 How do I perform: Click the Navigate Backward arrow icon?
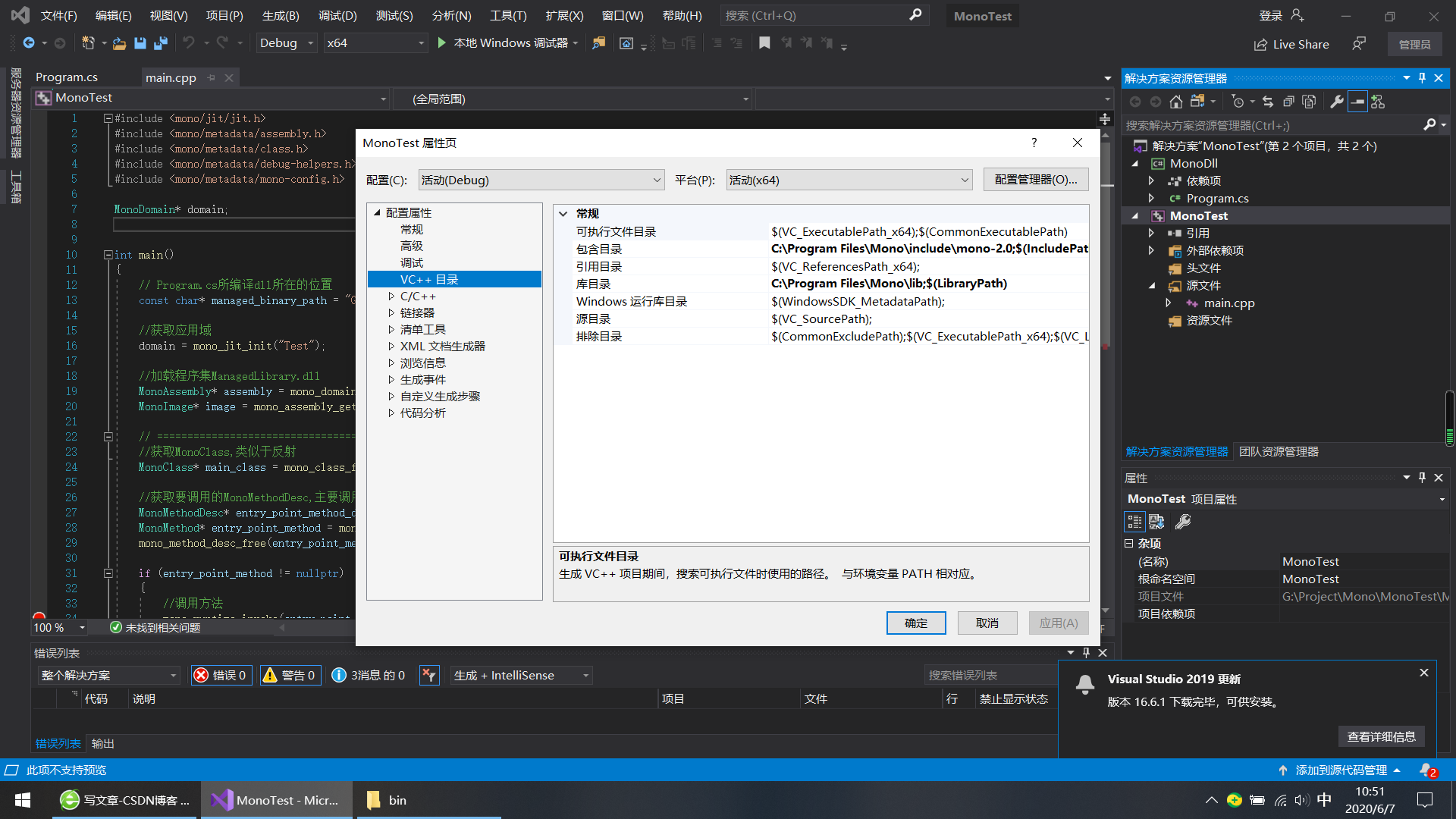coord(28,43)
